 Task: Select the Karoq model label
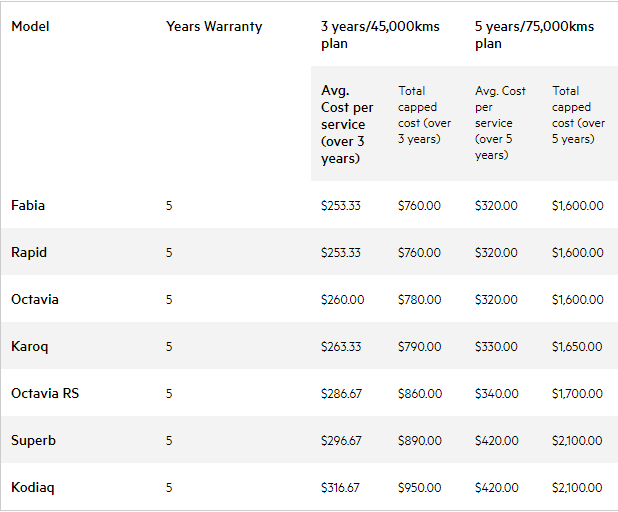(x=29, y=347)
